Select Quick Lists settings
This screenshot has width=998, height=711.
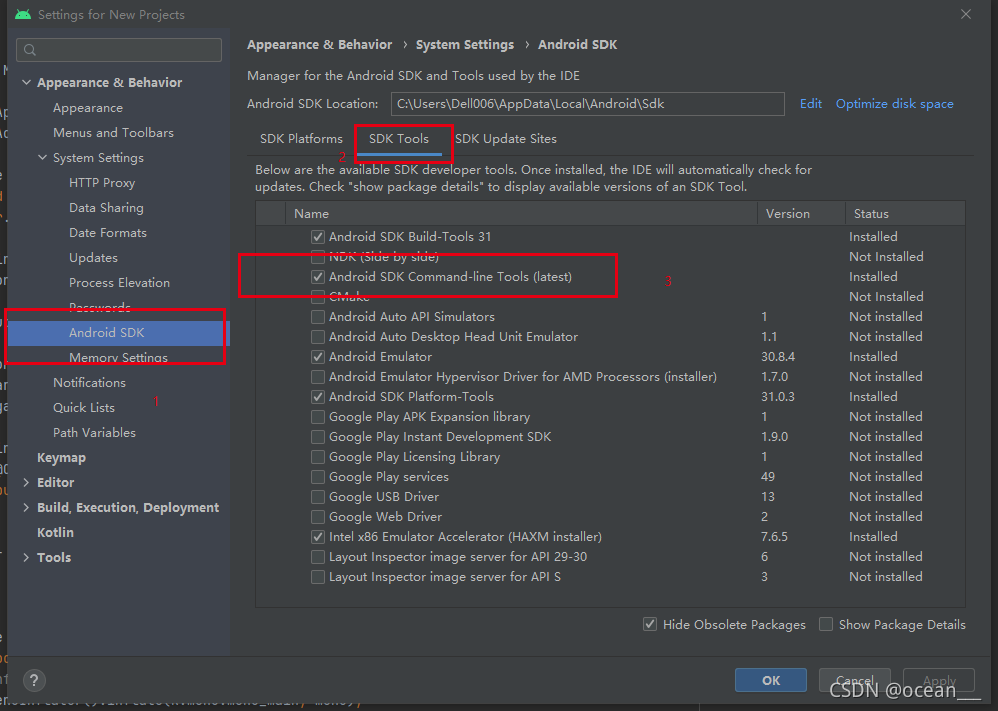pos(83,407)
